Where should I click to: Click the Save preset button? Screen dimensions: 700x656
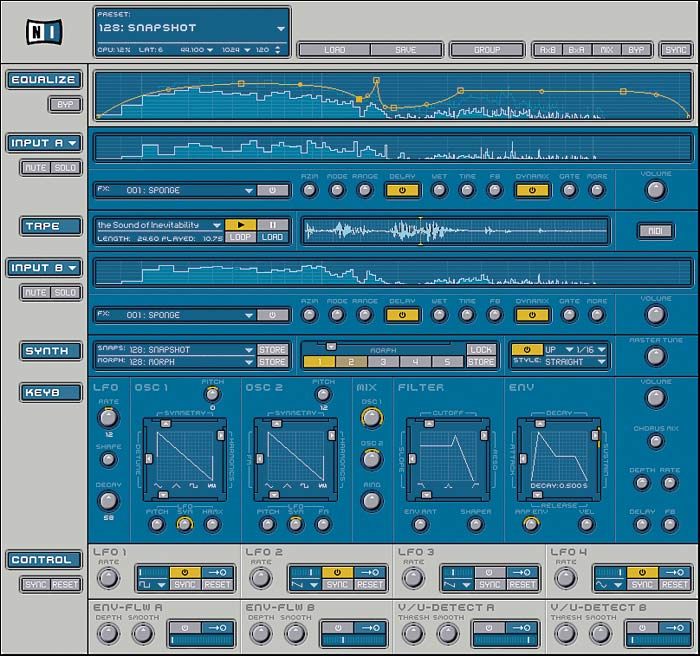tap(405, 50)
